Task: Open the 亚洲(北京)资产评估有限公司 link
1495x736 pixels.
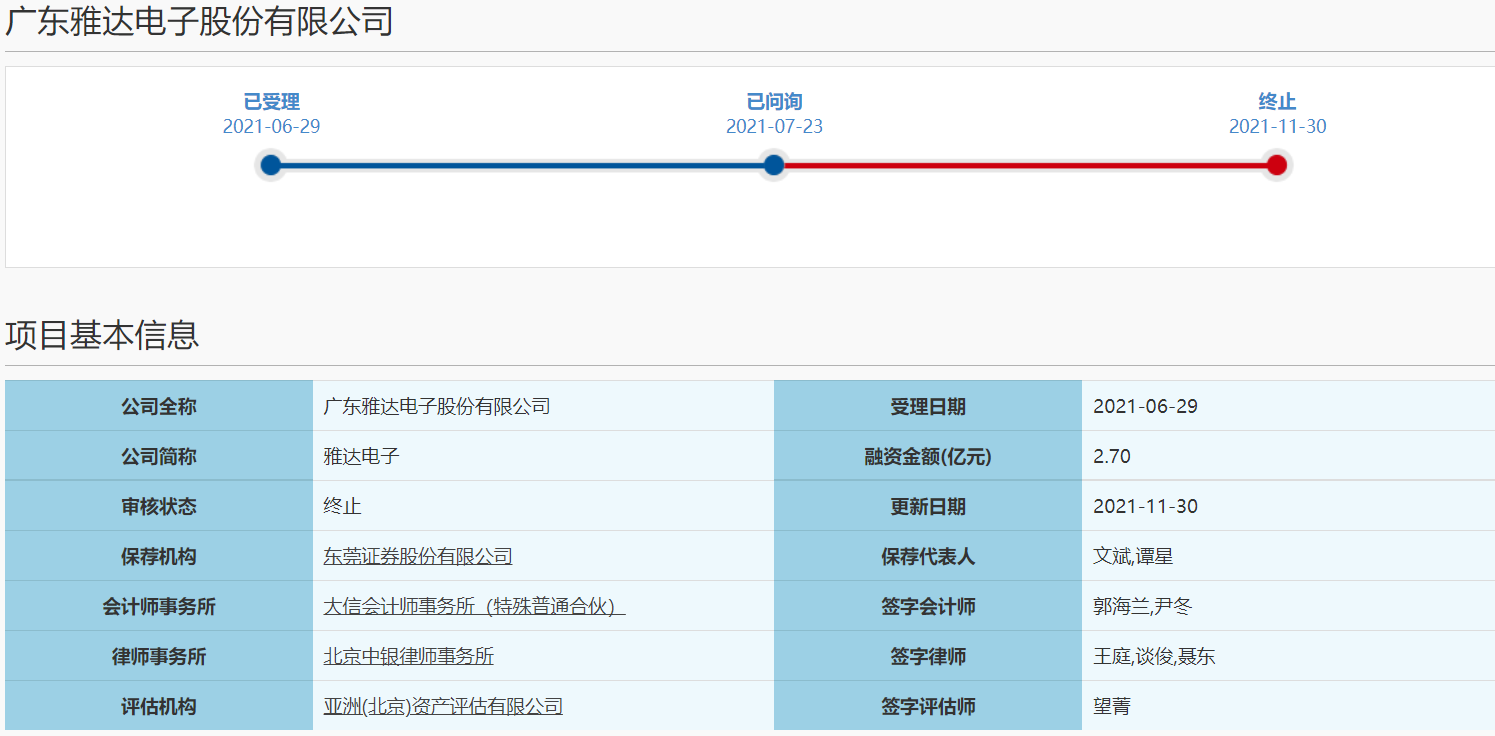Action: click(x=443, y=707)
